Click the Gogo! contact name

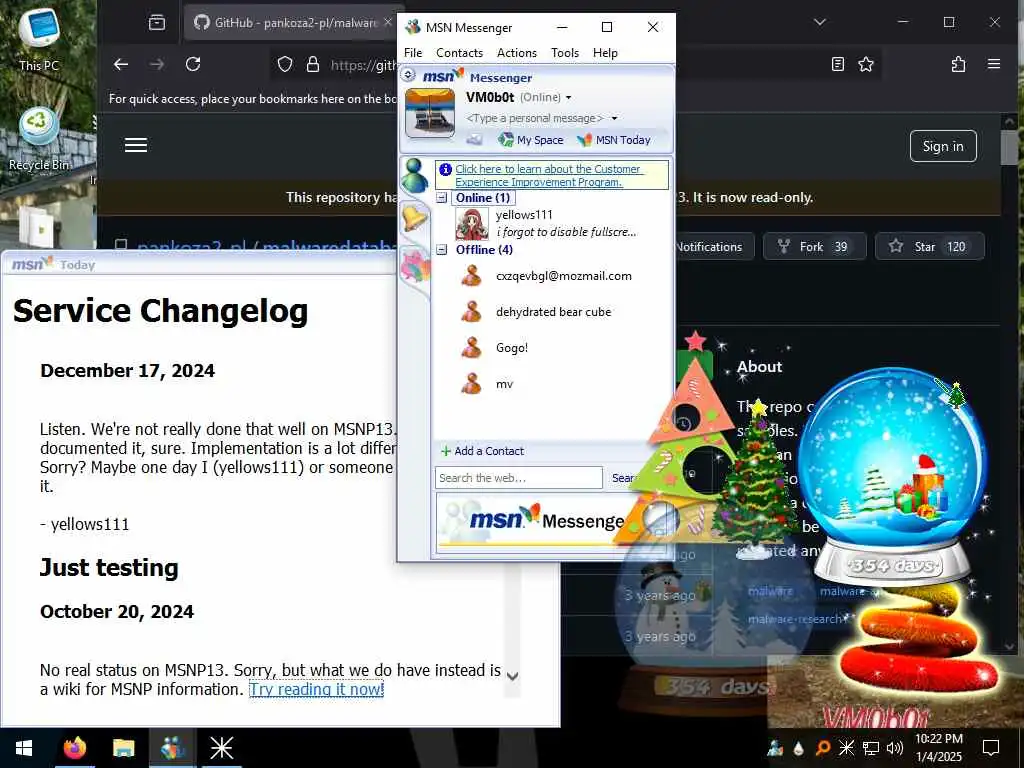pyautogui.click(x=511, y=347)
